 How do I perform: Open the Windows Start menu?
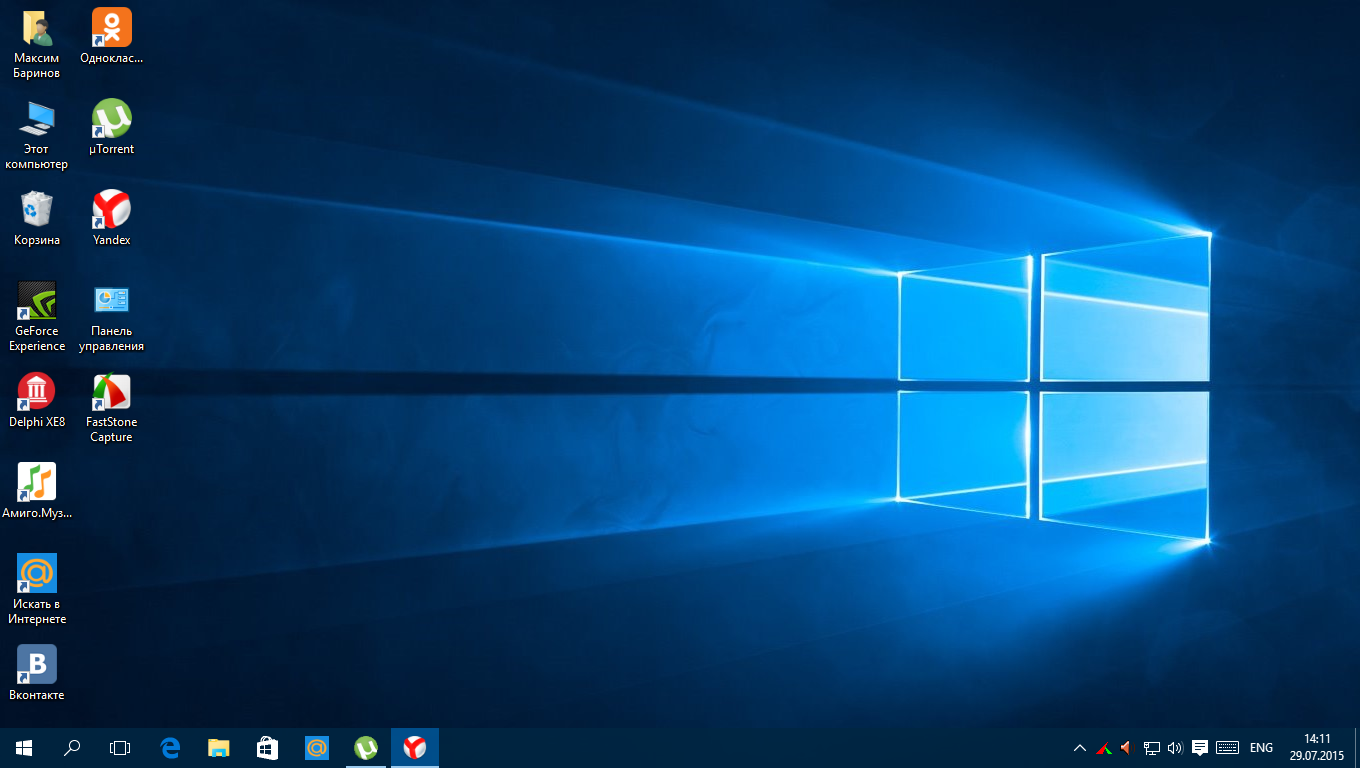24,747
